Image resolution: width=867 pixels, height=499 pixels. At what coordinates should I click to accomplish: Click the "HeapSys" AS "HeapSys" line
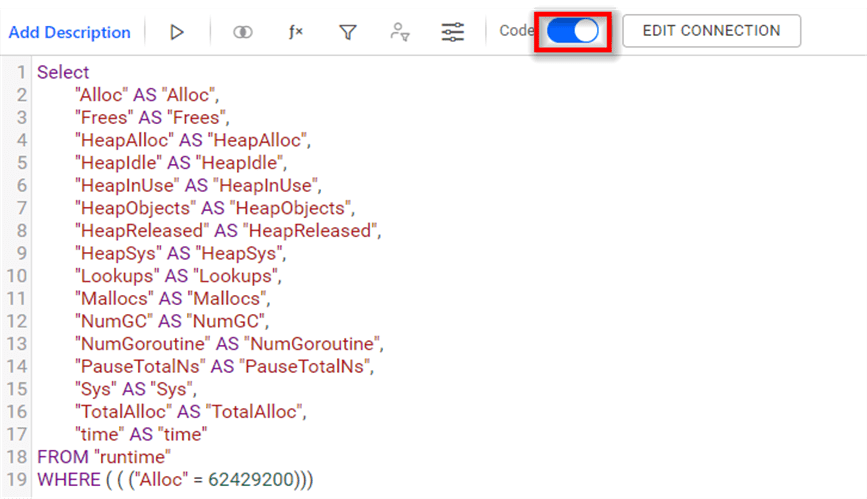[x=180, y=253]
